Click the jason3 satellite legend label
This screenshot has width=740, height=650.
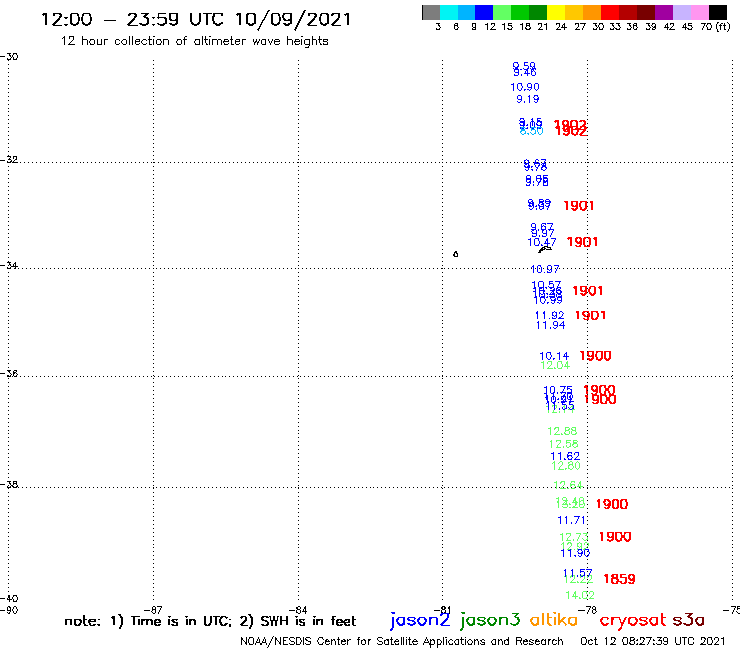(x=490, y=620)
